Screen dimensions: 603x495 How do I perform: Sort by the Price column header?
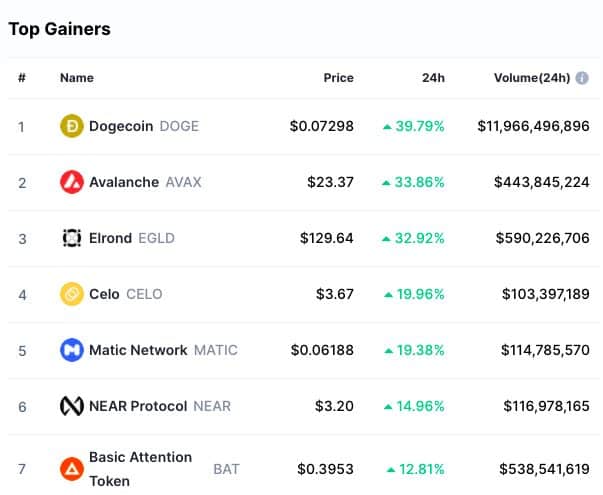(x=338, y=78)
